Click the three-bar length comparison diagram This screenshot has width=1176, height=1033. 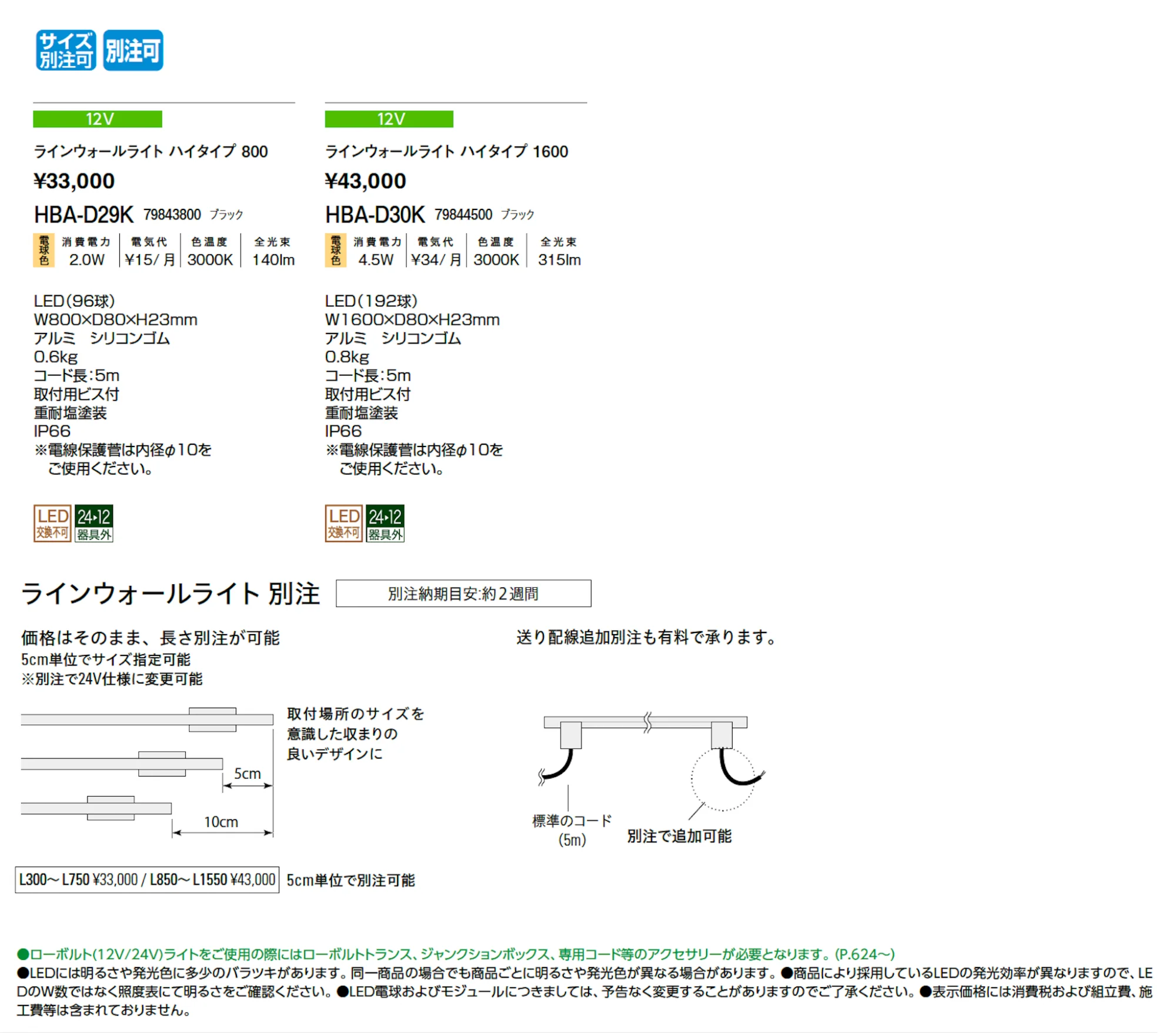pyautogui.click(x=147, y=771)
